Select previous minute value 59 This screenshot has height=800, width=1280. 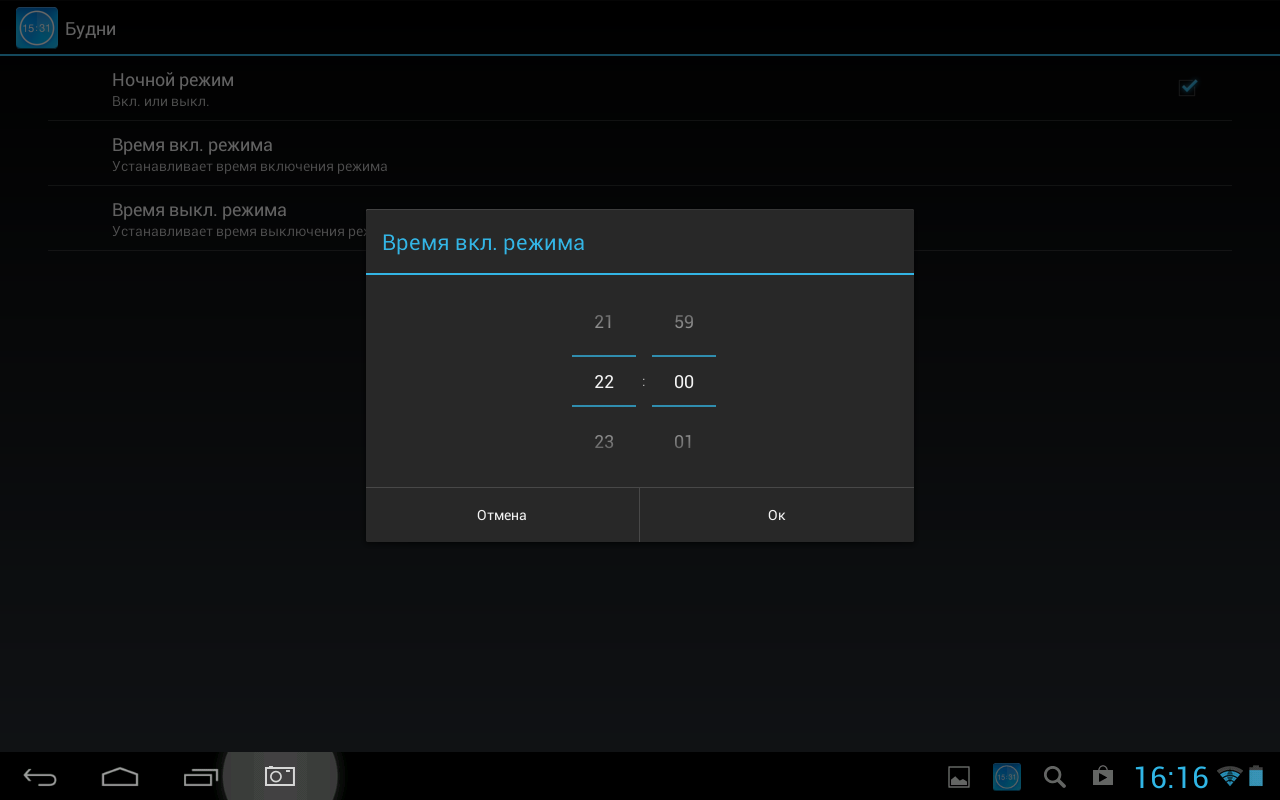pyautogui.click(x=684, y=322)
